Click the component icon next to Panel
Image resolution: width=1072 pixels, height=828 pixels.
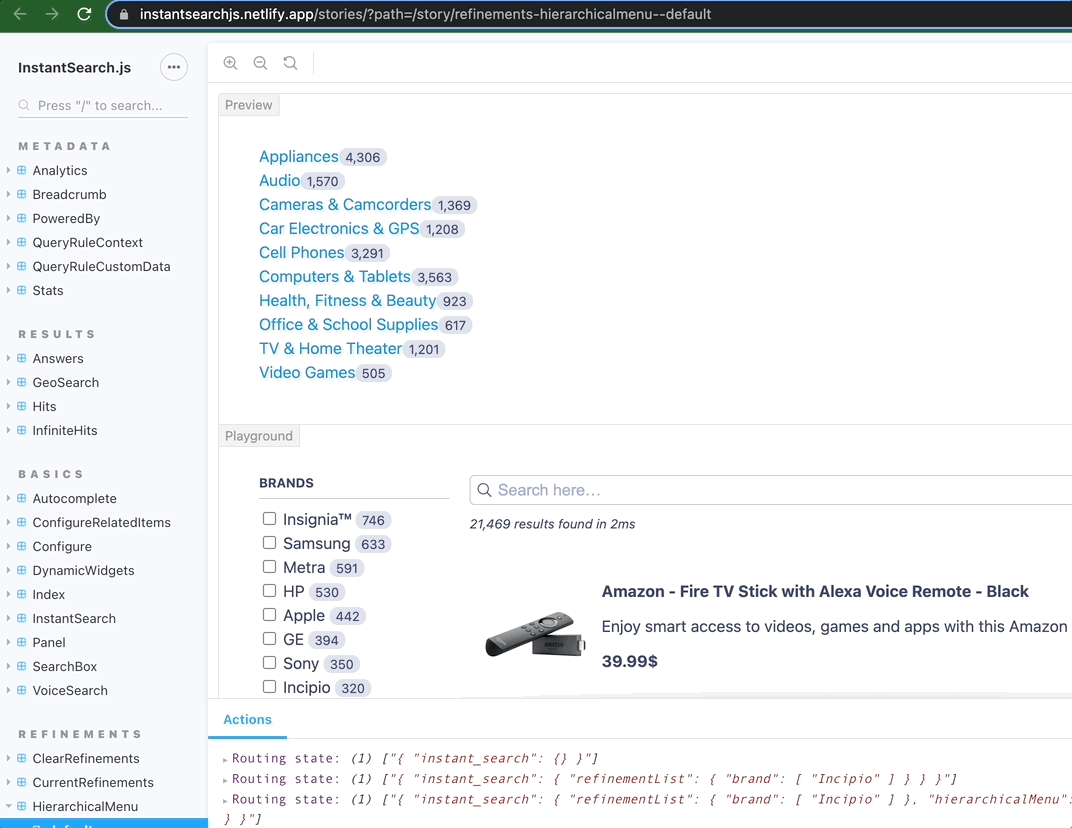click(22, 642)
